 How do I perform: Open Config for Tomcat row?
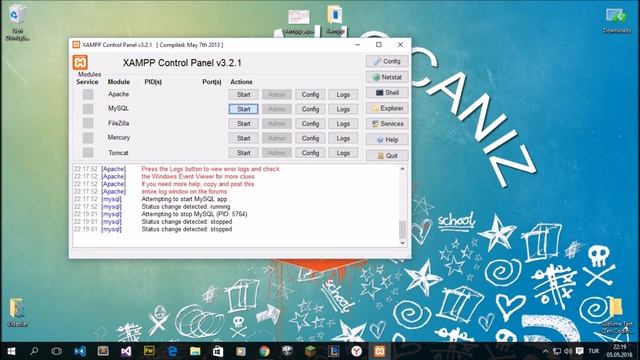pos(310,153)
